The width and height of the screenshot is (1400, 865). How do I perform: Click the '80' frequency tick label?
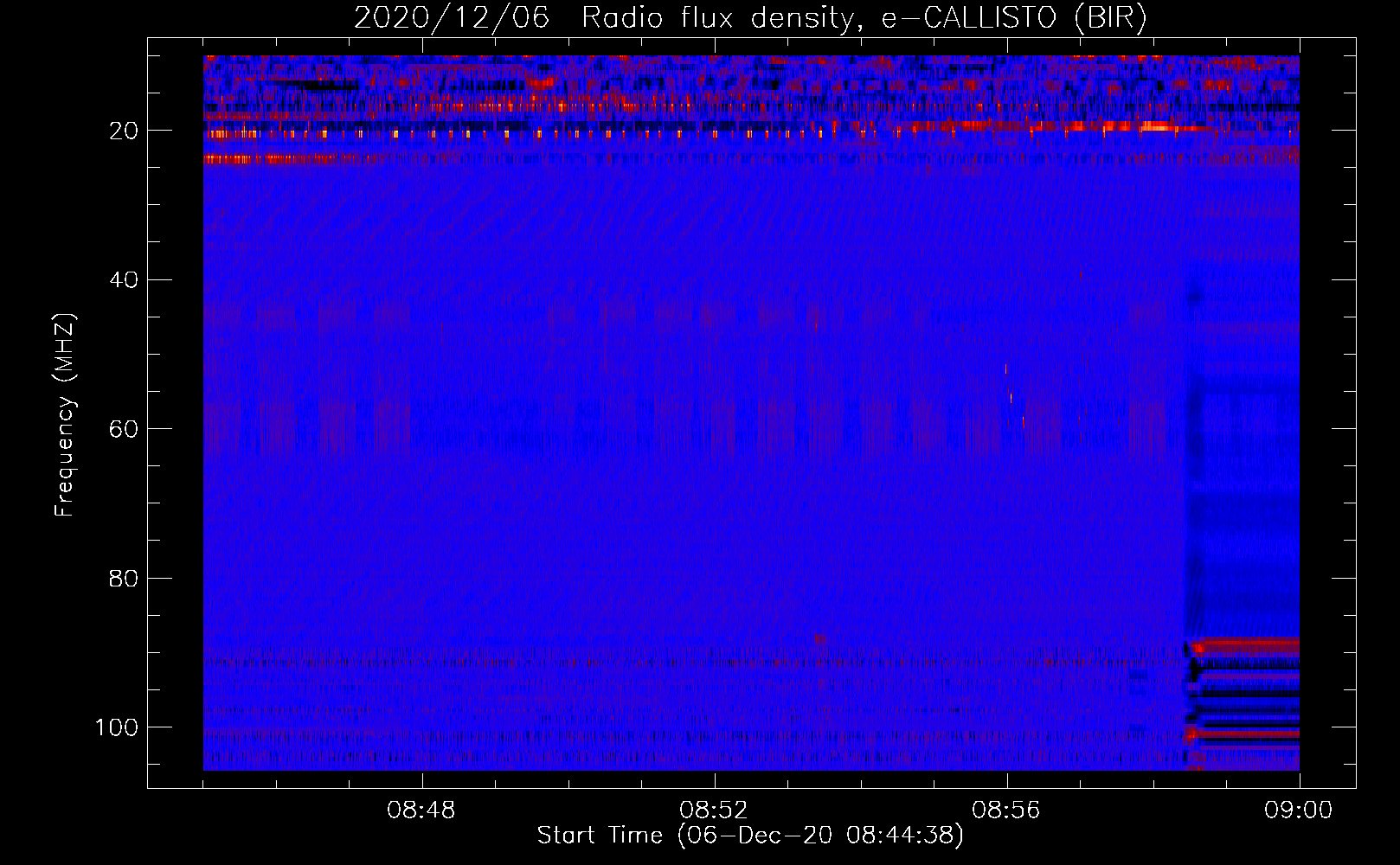point(125,578)
